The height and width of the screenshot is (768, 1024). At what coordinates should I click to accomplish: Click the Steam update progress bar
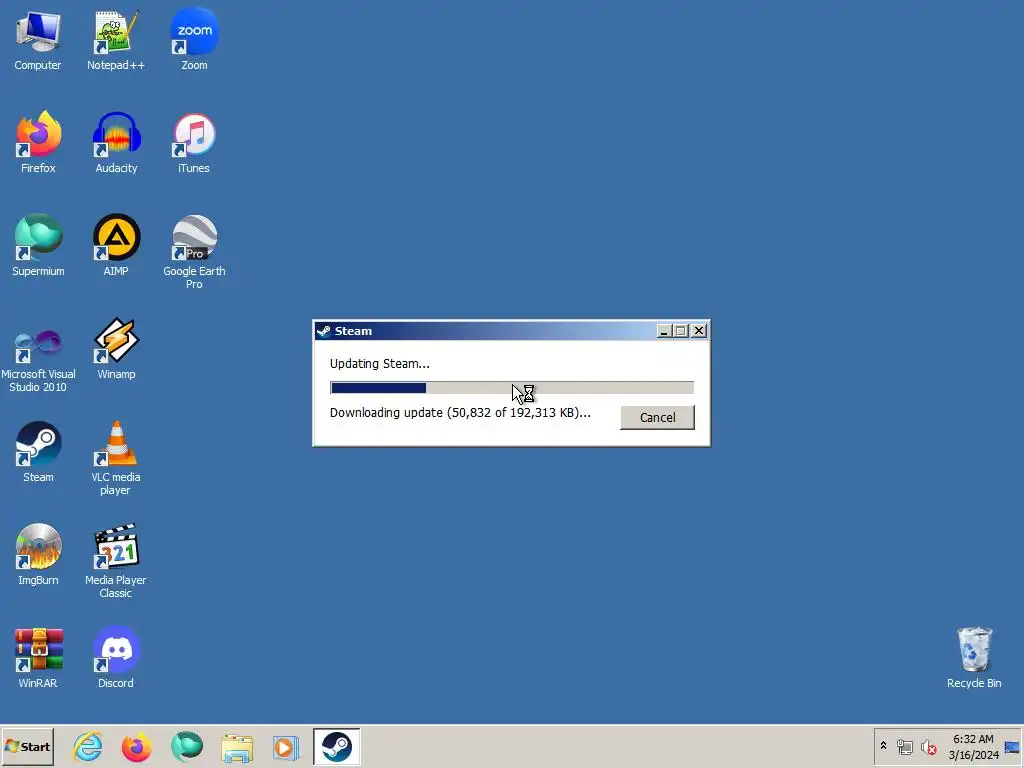[x=512, y=388]
